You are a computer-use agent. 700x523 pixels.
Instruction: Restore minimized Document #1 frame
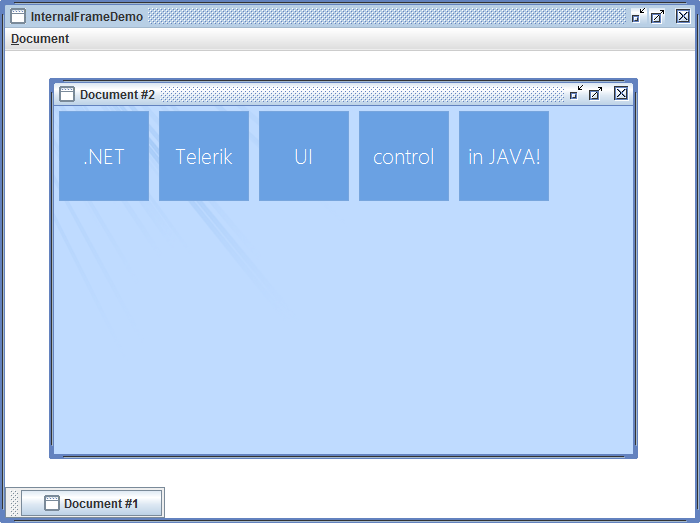point(92,503)
